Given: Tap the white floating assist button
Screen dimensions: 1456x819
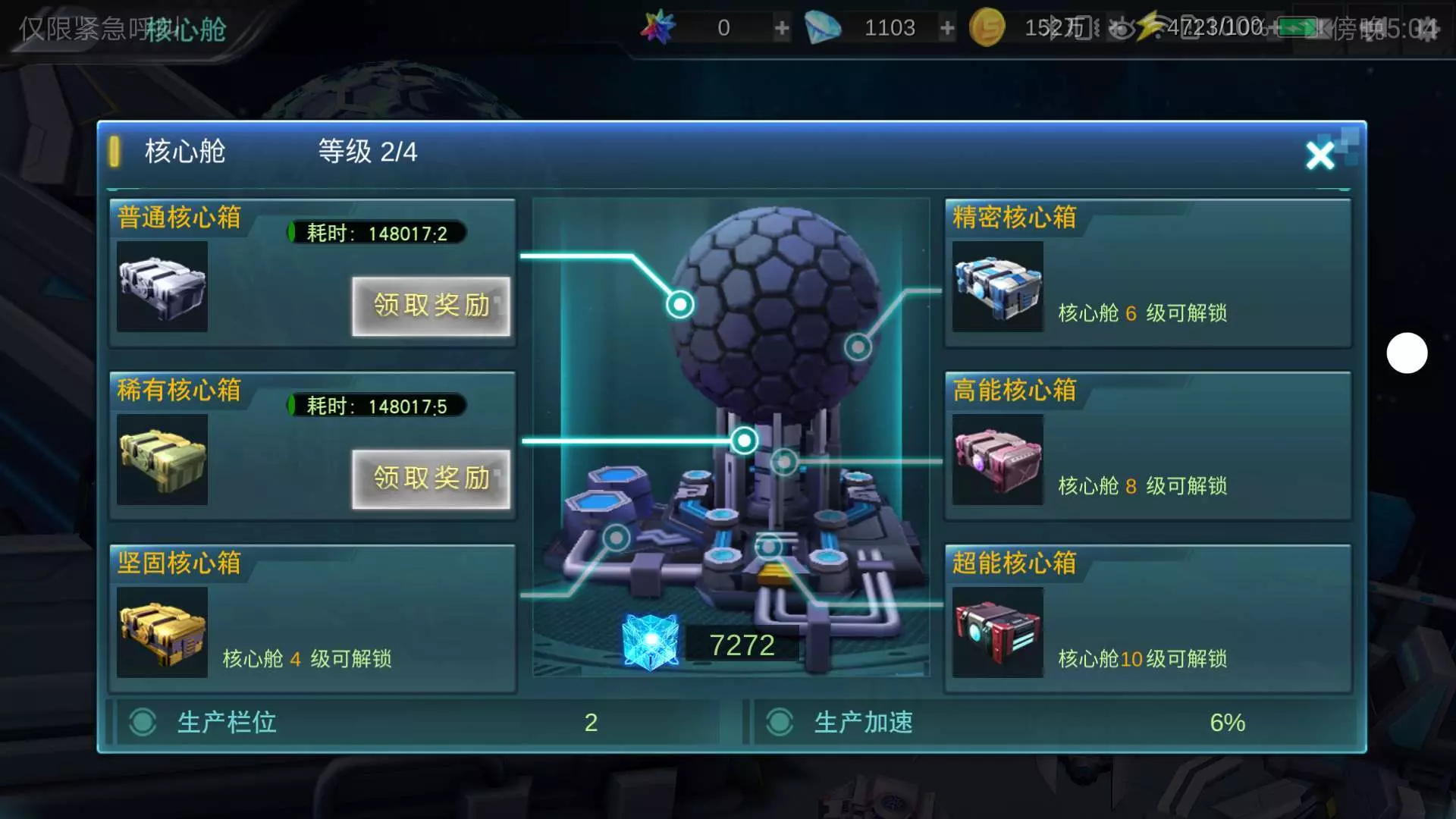Looking at the screenshot, I should [x=1407, y=353].
